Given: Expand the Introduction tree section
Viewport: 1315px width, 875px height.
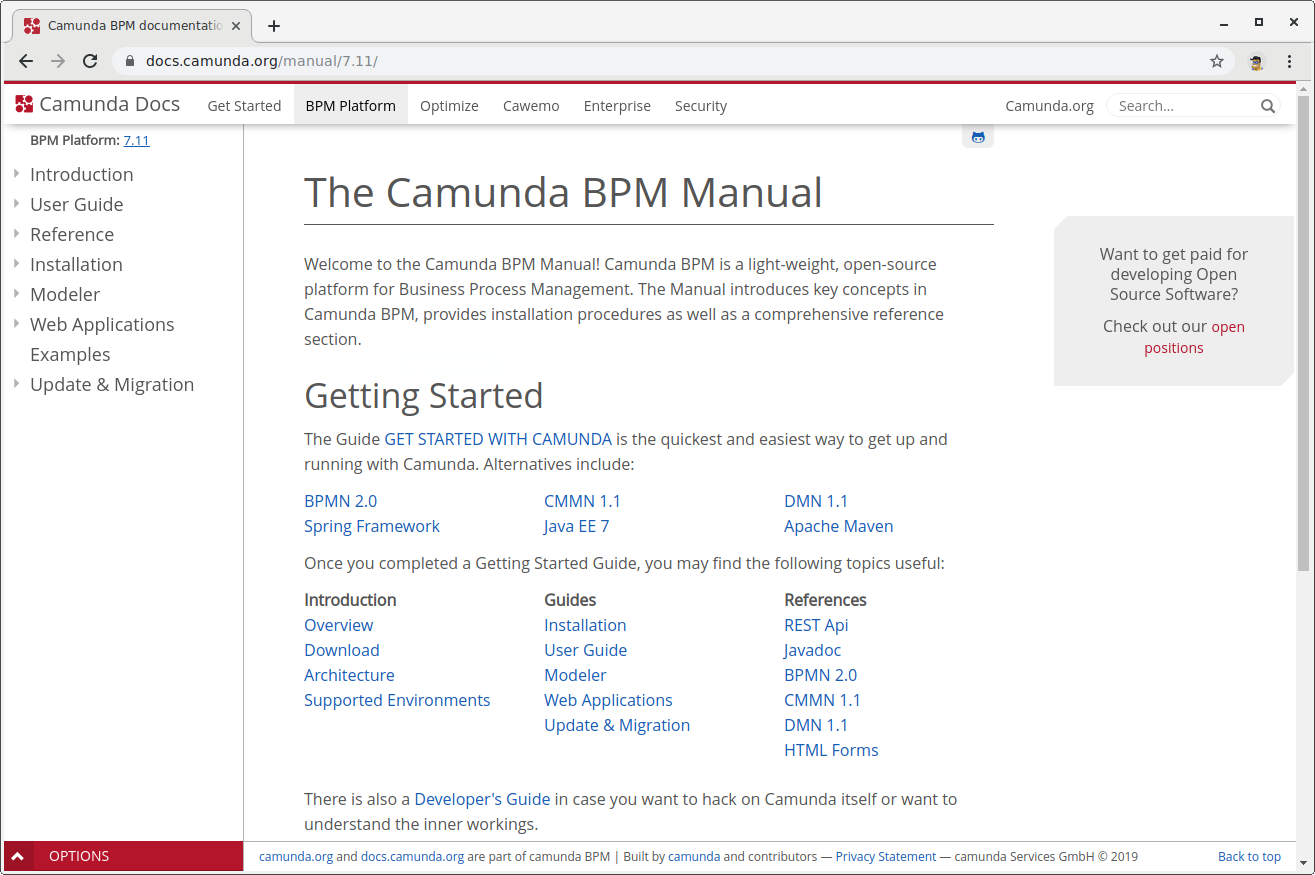Looking at the screenshot, I should click(x=16, y=174).
